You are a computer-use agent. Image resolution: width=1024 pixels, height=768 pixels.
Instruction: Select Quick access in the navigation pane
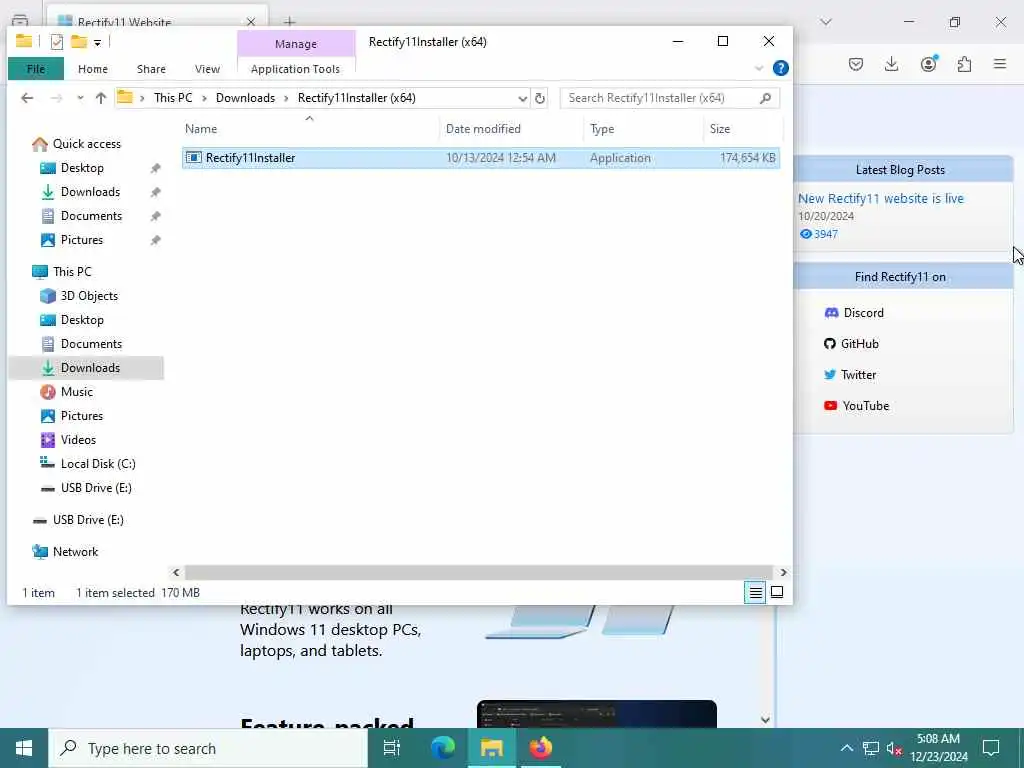[86, 144]
